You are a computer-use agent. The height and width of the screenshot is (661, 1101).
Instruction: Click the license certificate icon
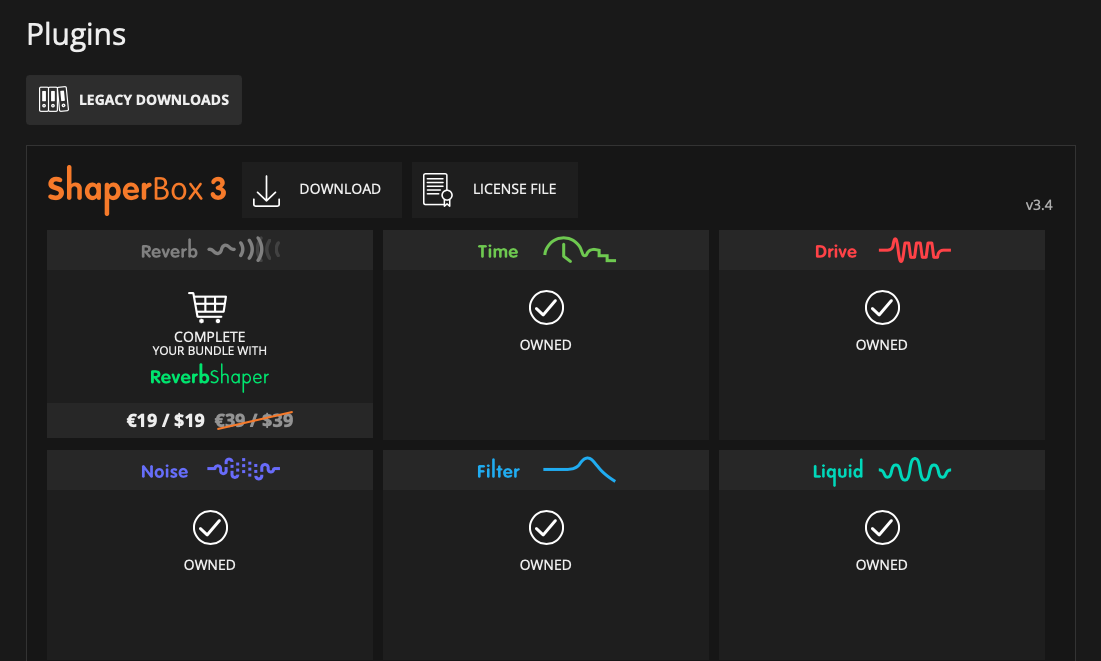437,190
